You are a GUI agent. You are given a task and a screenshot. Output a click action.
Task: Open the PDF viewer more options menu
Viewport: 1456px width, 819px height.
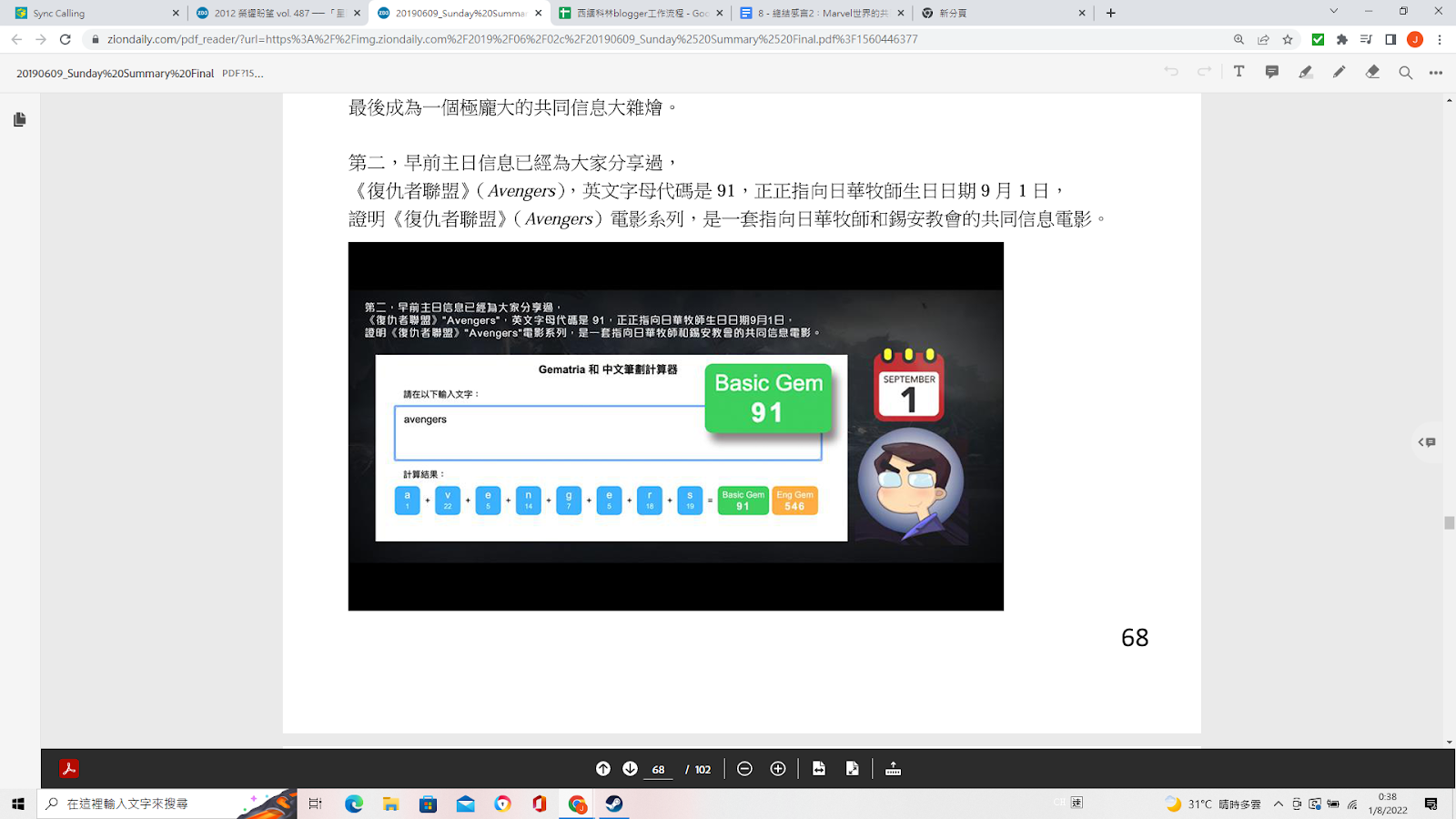[x=1436, y=73]
